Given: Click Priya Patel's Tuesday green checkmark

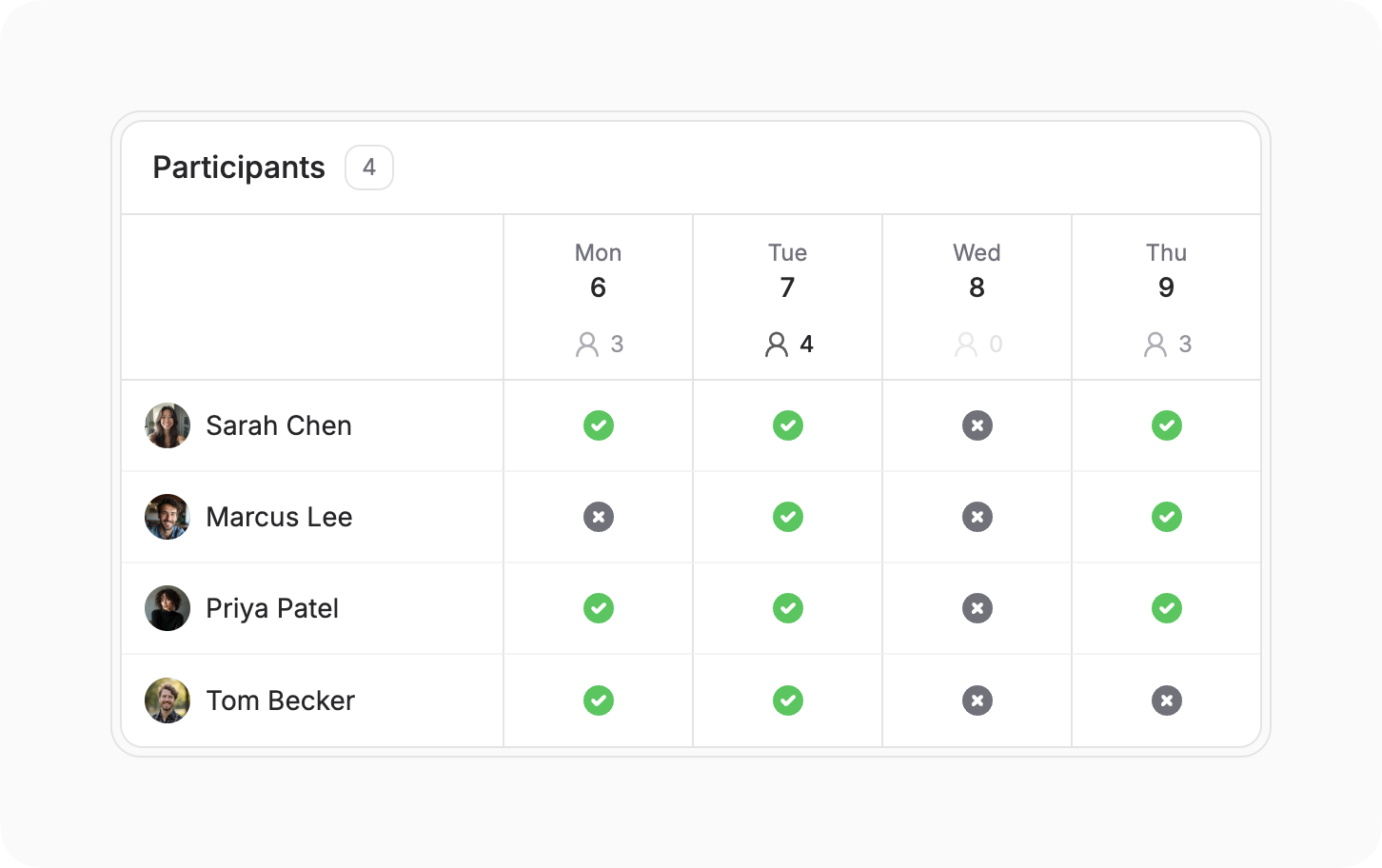Looking at the screenshot, I should click(788, 608).
